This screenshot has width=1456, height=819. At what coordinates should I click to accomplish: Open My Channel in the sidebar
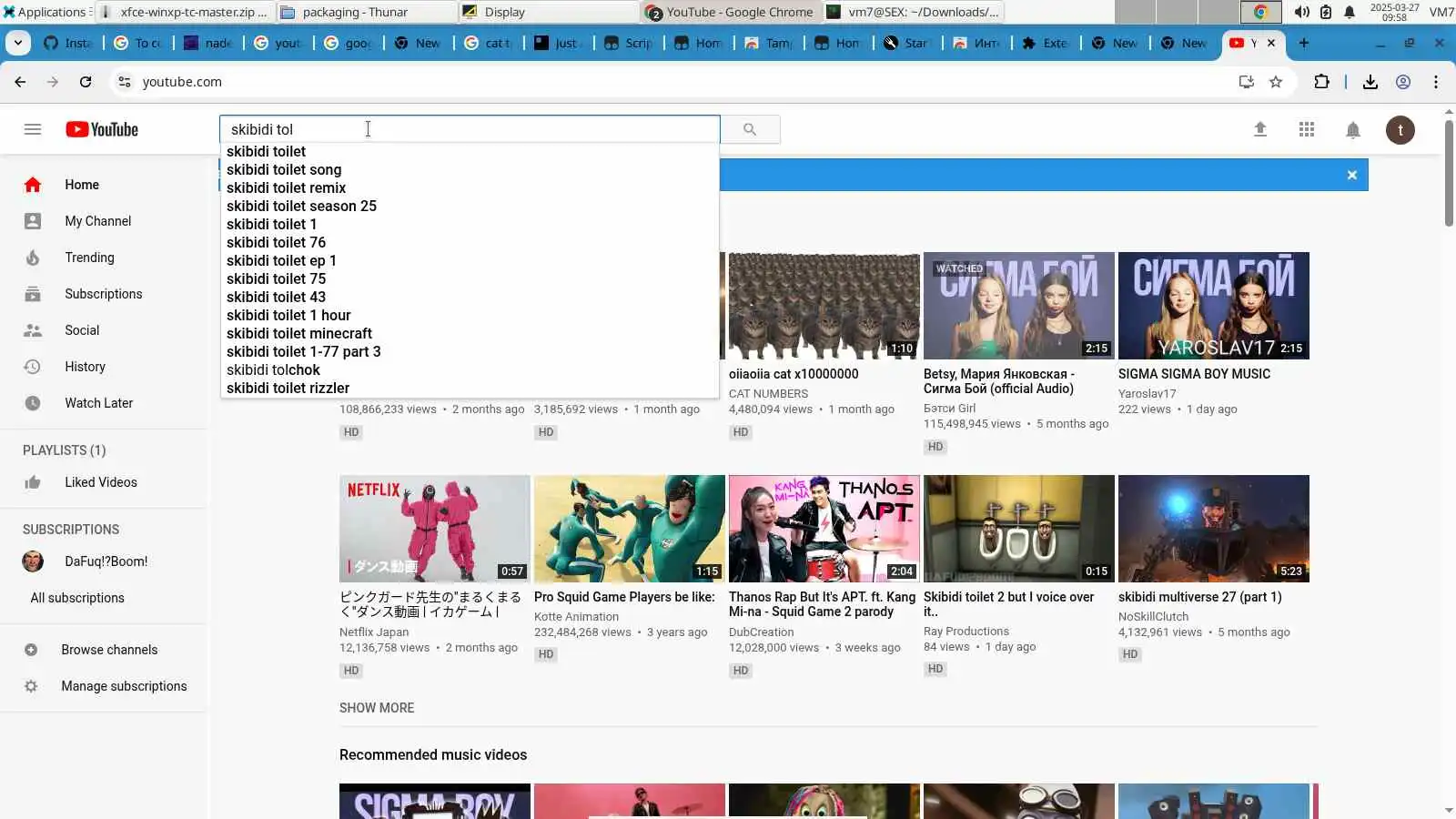(105, 221)
